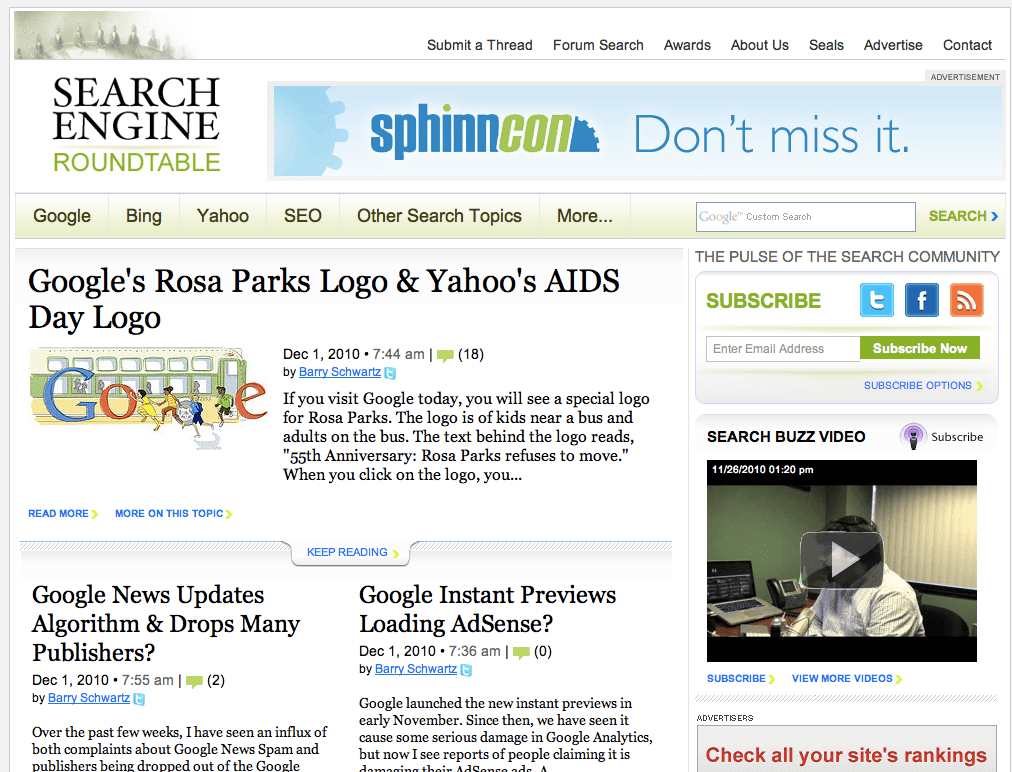This screenshot has width=1012, height=772.
Task: Click the KEEP READING tab
Action: point(352,553)
